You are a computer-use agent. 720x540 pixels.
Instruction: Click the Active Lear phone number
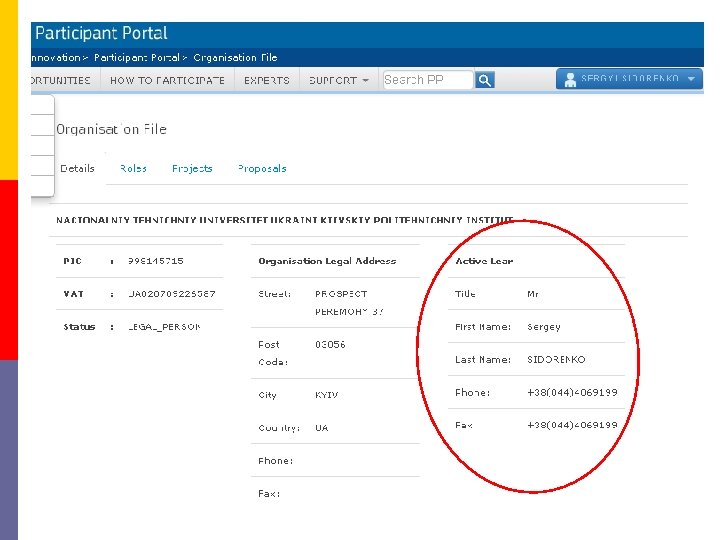[572, 393]
